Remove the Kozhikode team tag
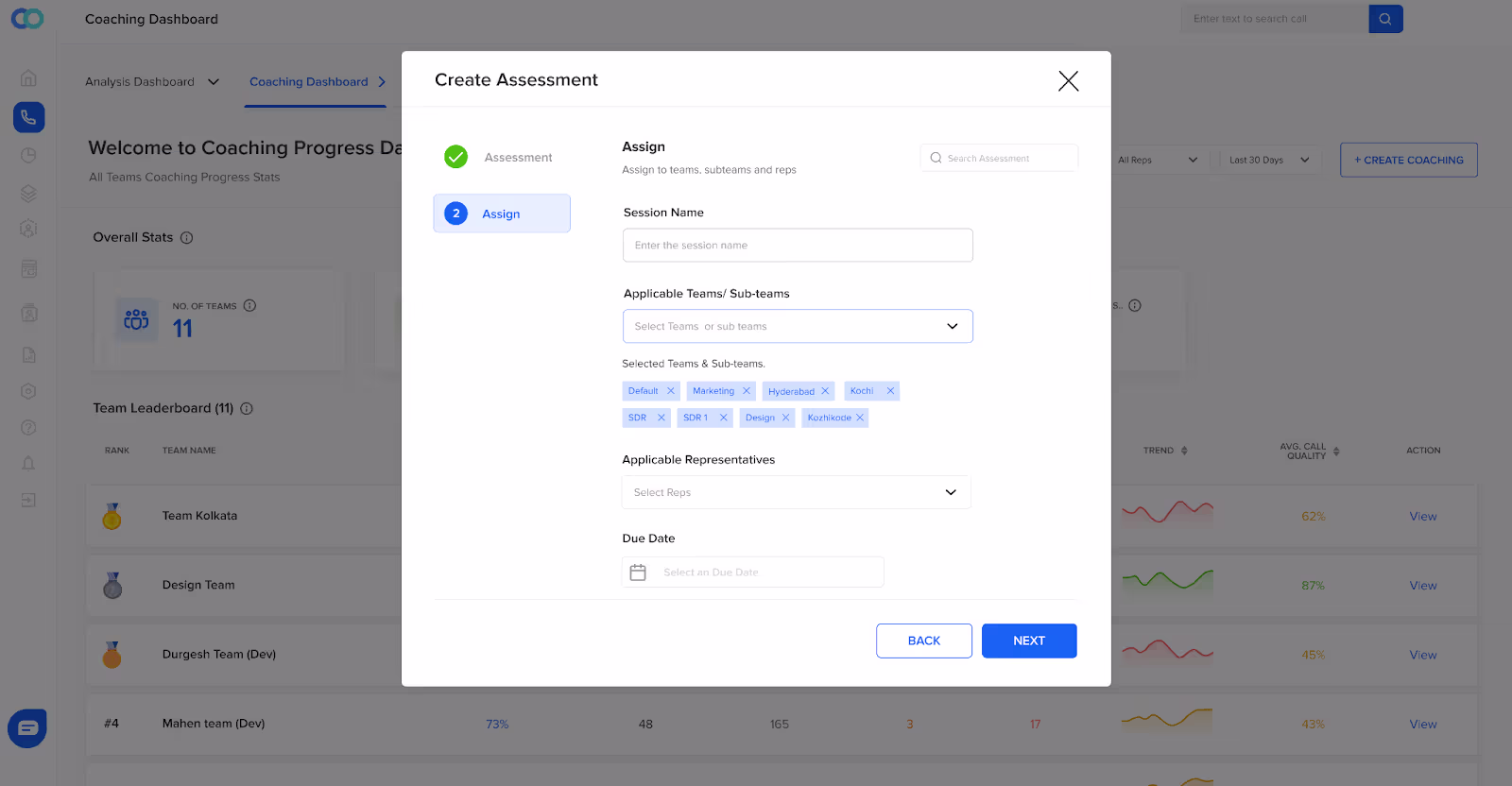Image resolution: width=1512 pixels, height=786 pixels. (860, 418)
